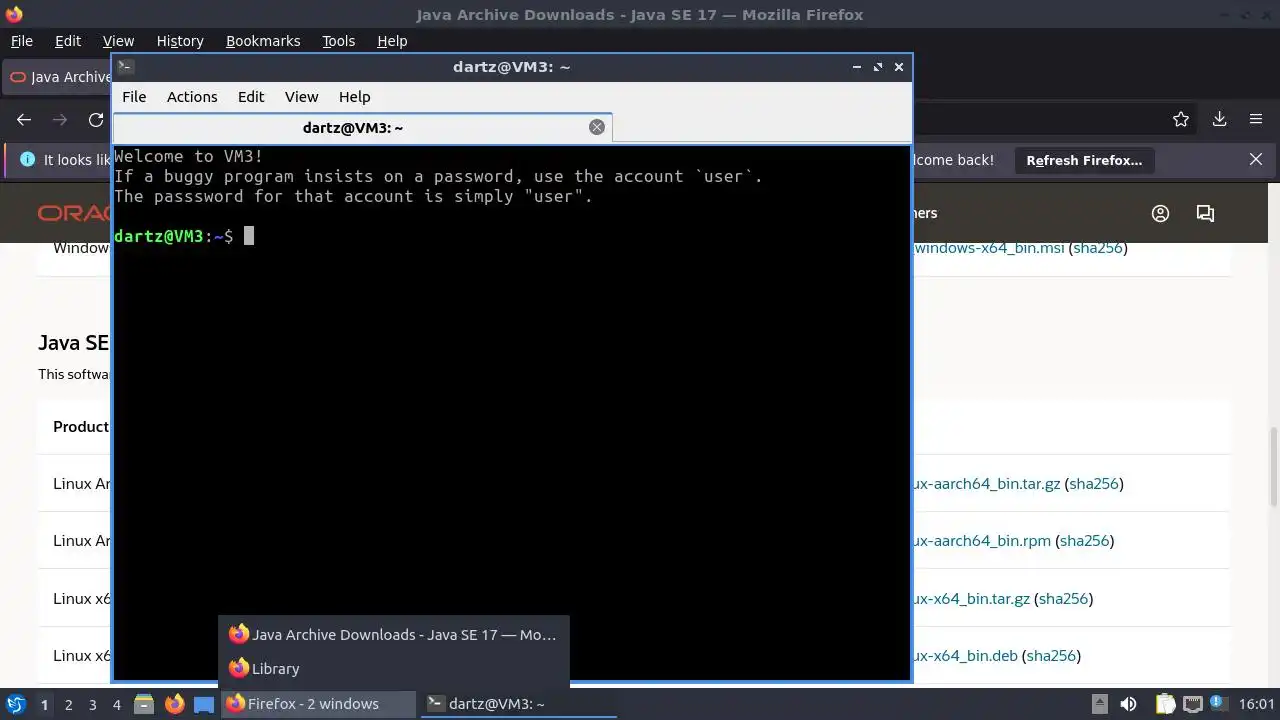Dismiss the Firefox notification bar
1280x720 pixels.
[x=1256, y=160]
